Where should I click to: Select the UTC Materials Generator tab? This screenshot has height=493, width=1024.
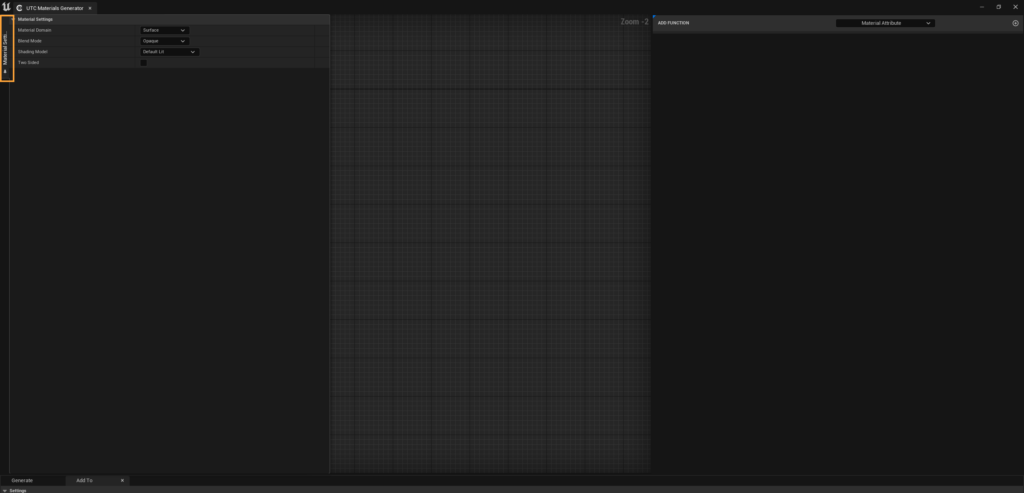pyautogui.click(x=54, y=8)
